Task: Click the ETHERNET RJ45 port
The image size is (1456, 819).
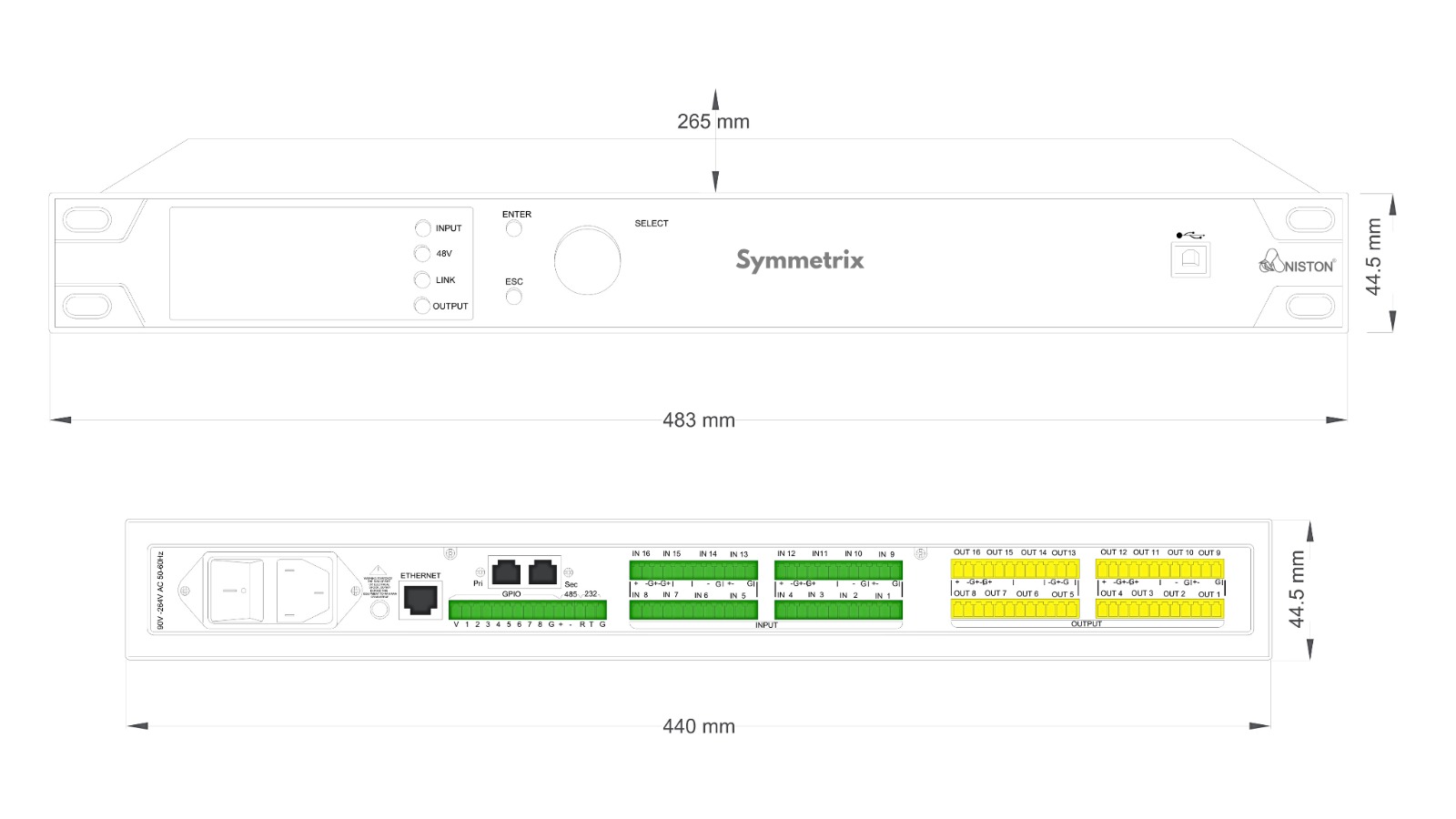Action: click(420, 600)
